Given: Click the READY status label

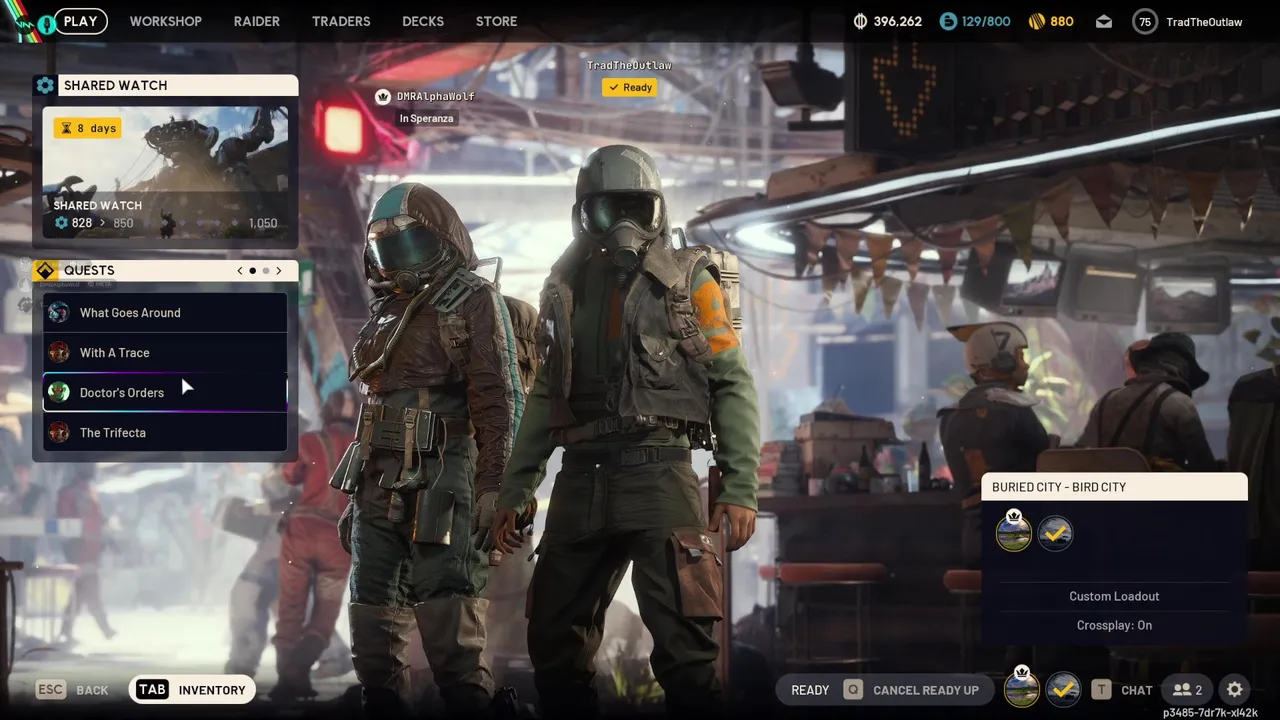Looking at the screenshot, I should click(810, 690).
